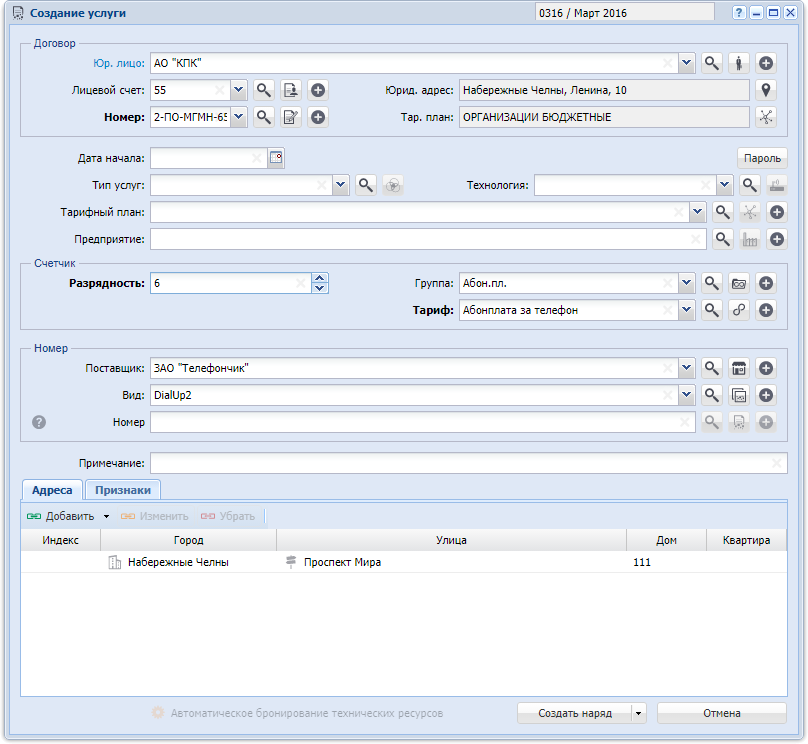Open Создать наряд split-button arrow

click(638, 713)
